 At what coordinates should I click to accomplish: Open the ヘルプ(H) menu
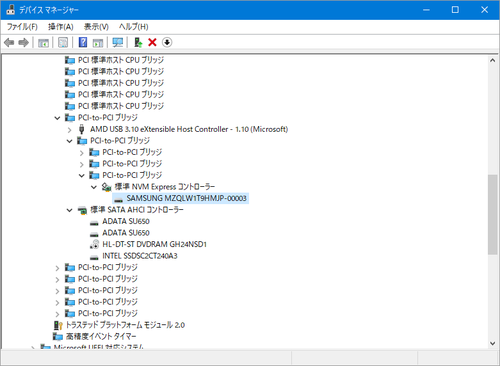coord(133,27)
